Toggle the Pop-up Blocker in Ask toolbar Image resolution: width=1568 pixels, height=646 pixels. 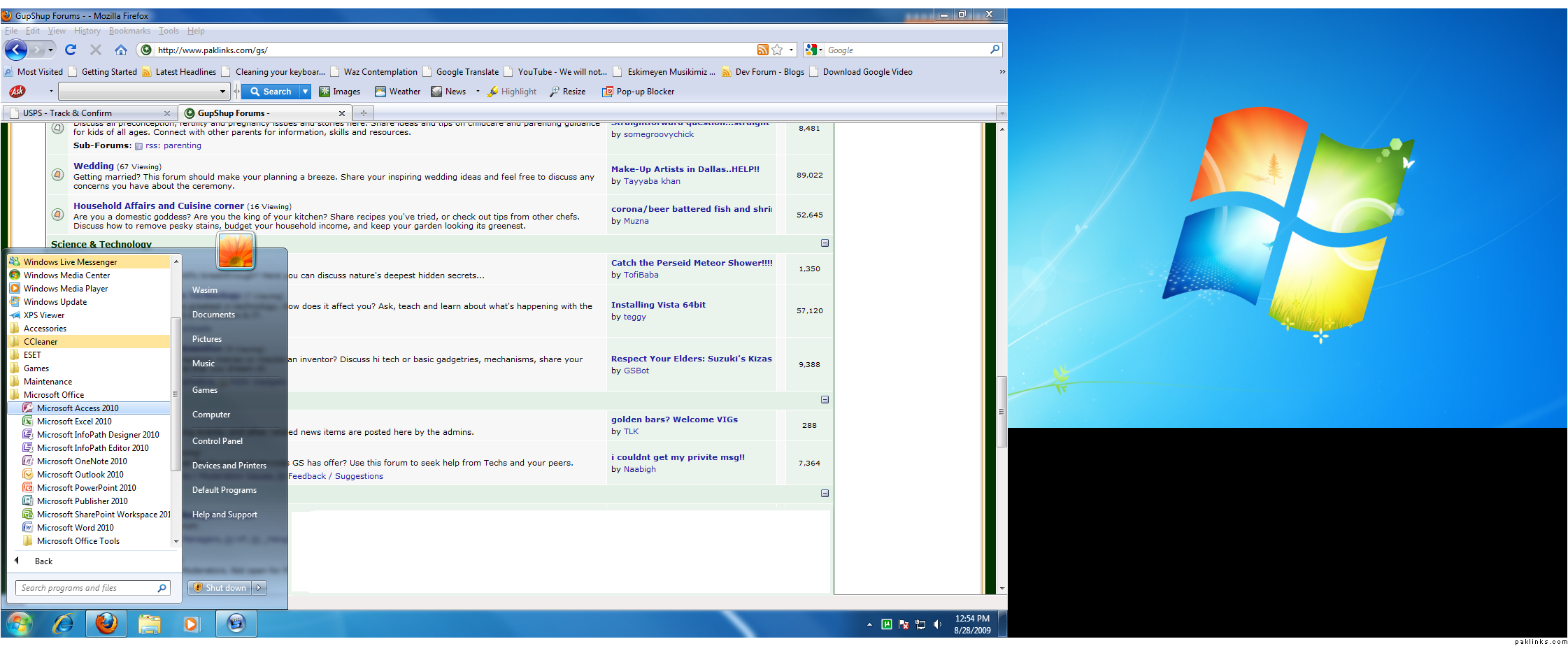(x=638, y=92)
